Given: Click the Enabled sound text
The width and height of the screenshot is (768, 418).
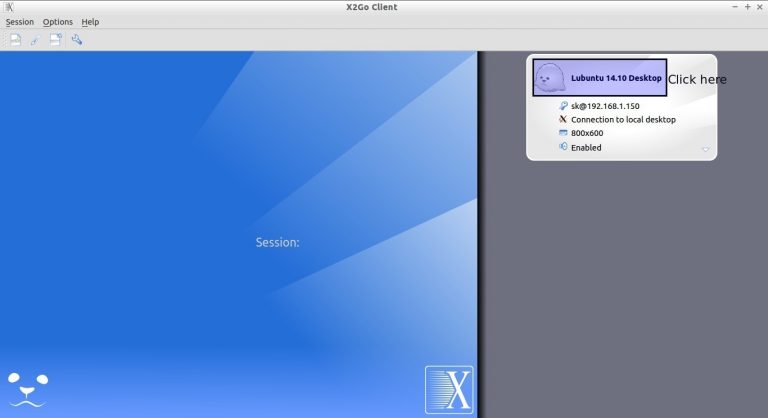Looking at the screenshot, I should [x=586, y=148].
